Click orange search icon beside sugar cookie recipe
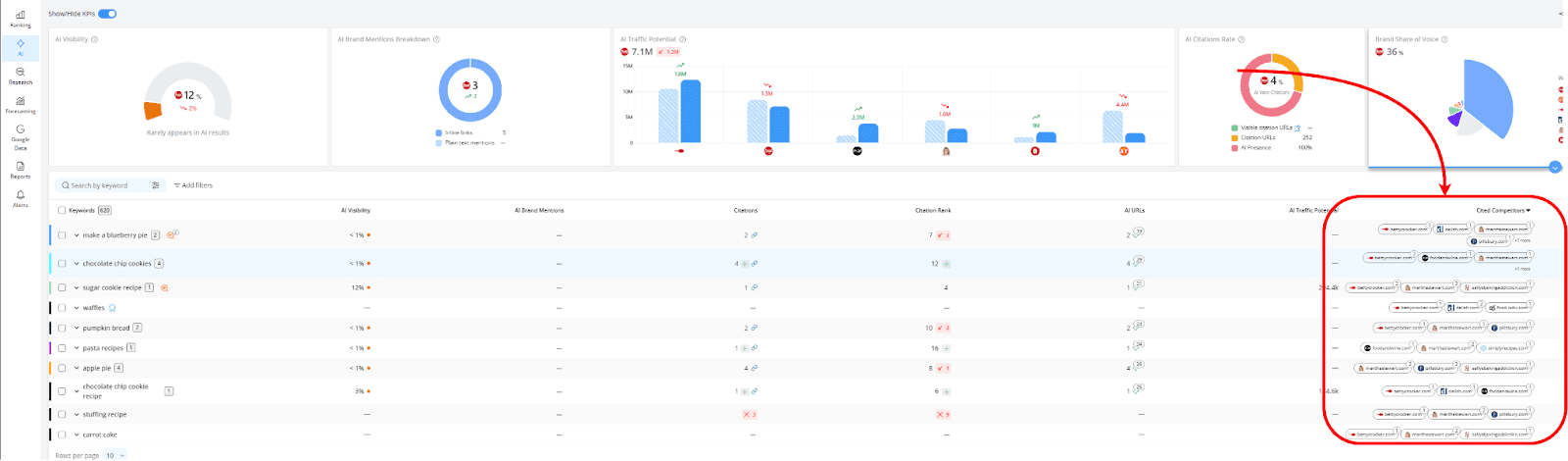This screenshot has width=1568, height=461. 165,288
